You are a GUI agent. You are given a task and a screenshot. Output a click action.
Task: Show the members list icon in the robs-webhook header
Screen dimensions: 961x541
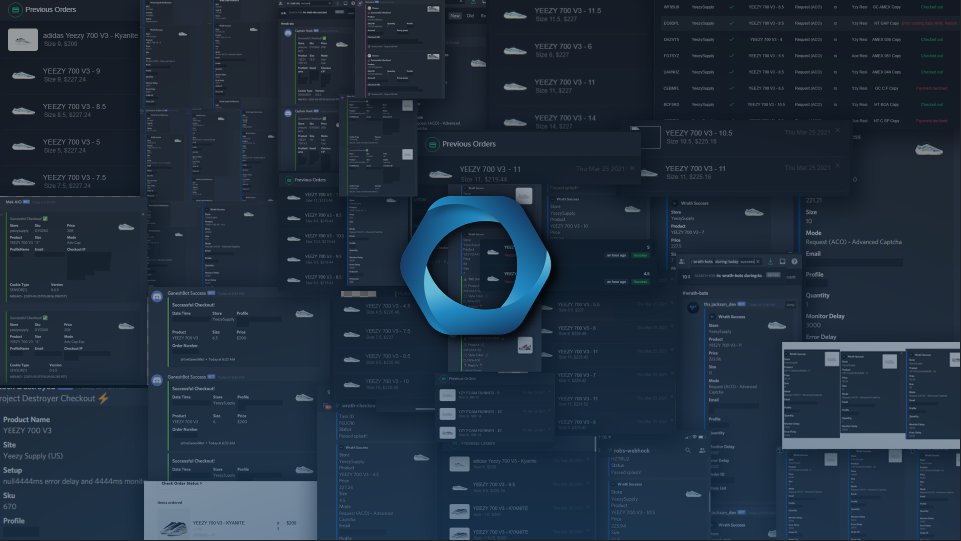(x=702, y=450)
